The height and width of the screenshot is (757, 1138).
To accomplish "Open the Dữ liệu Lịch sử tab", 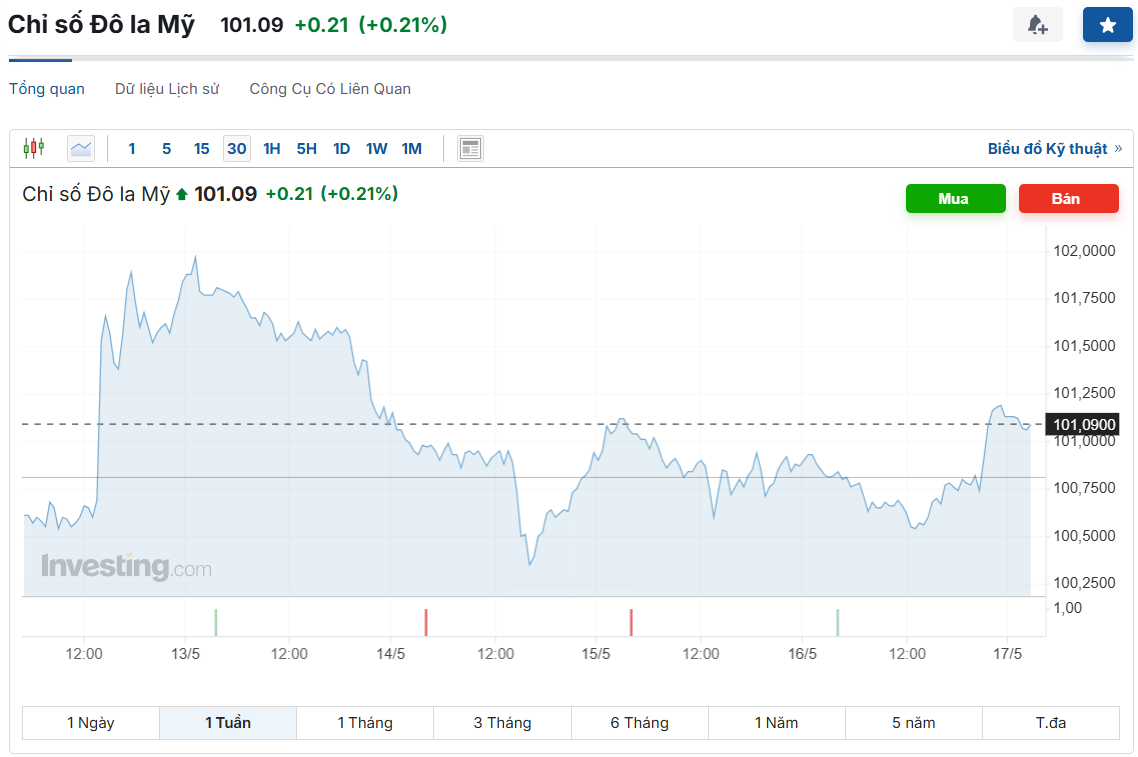I will (167, 89).
